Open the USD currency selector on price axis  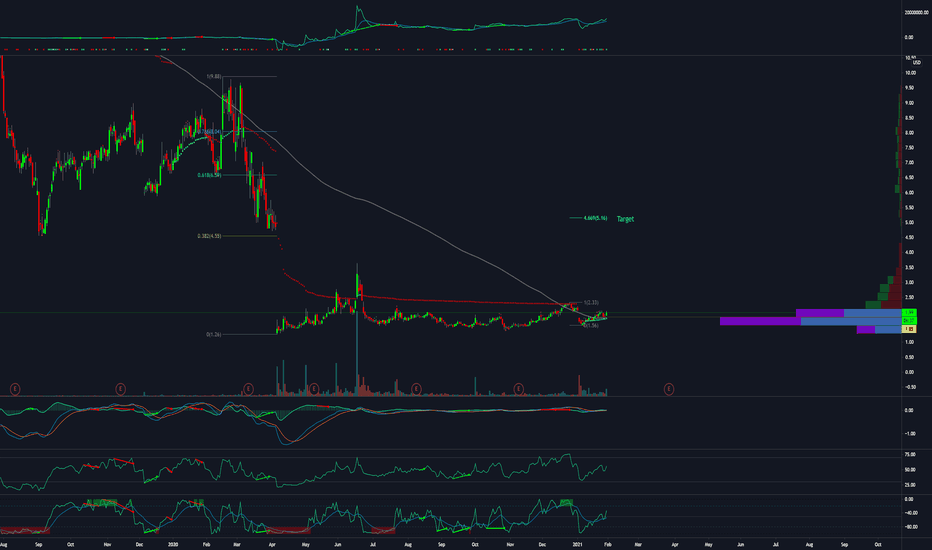[x=917, y=62]
